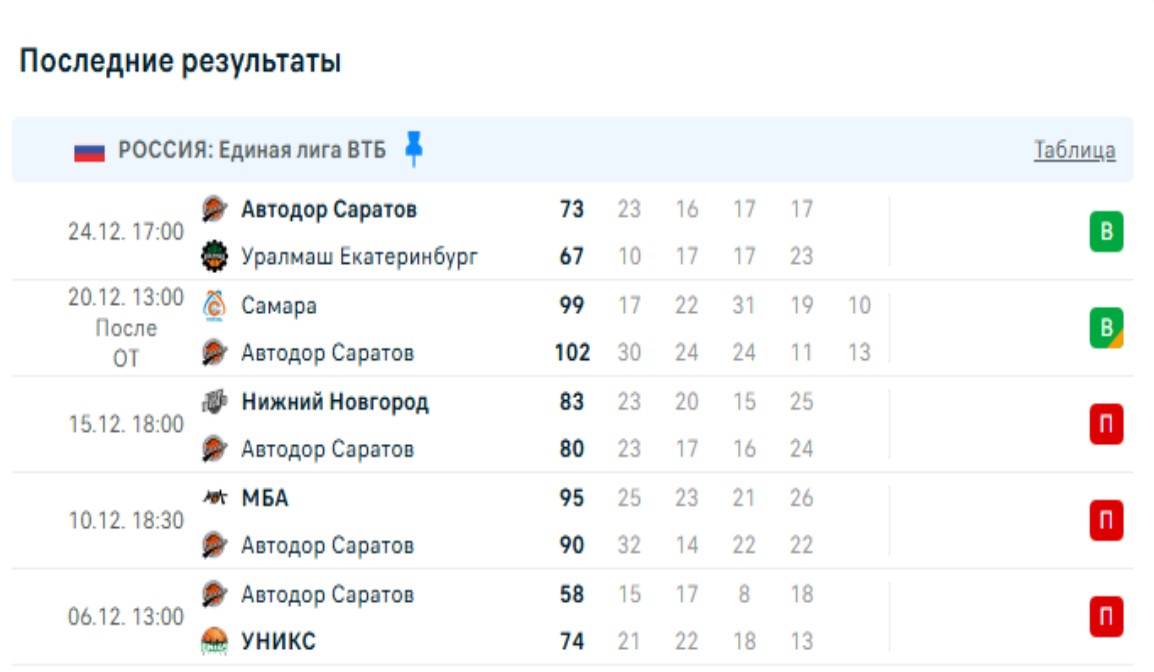The image size is (1154, 672).
Task: Open the Уралмаш Екатеринбург team name
Action: 359,257
